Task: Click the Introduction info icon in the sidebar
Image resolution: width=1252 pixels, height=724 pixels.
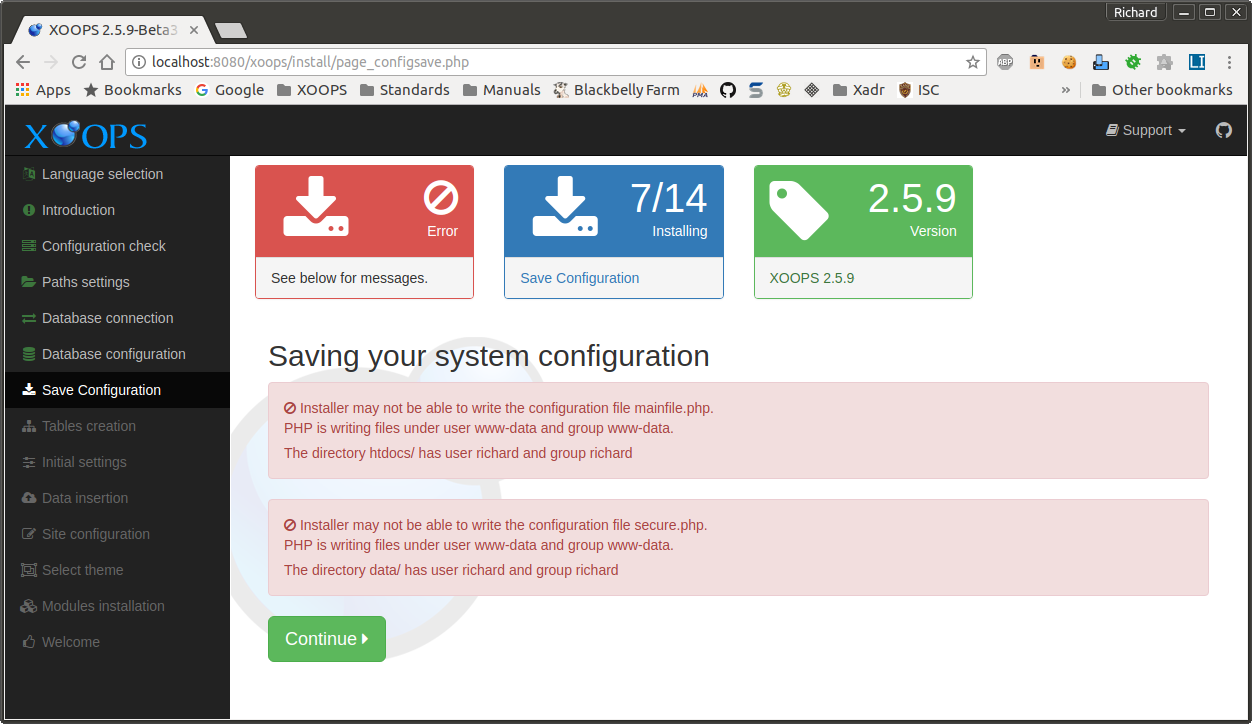Action: click(28, 210)
